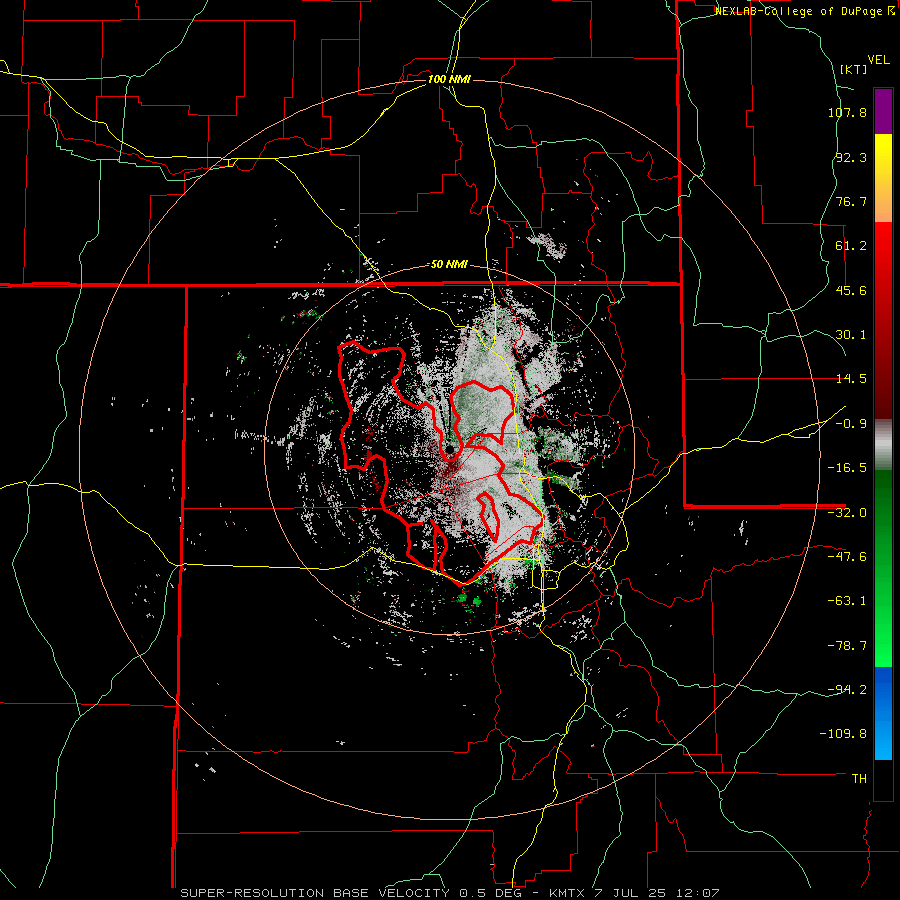Image resolution: width=900 pixels, height=900 pixels.
Task: Click the -47.6 velocity scale value
Action: [847, 557]
